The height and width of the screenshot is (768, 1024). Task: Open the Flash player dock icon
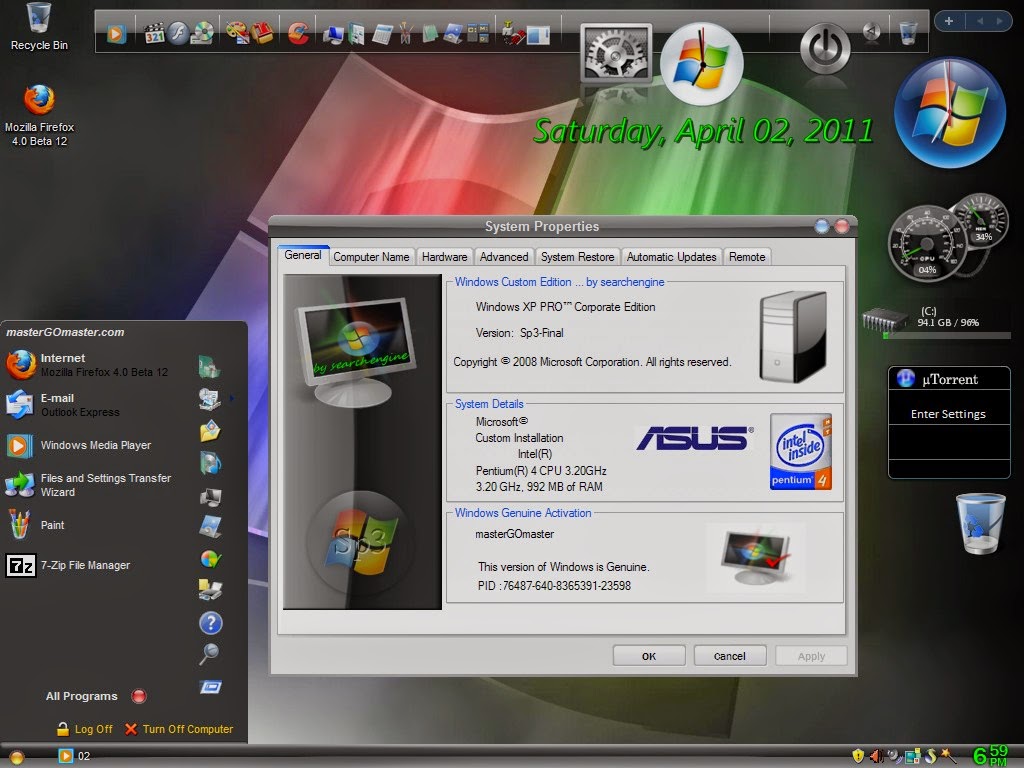pos(178,33)
